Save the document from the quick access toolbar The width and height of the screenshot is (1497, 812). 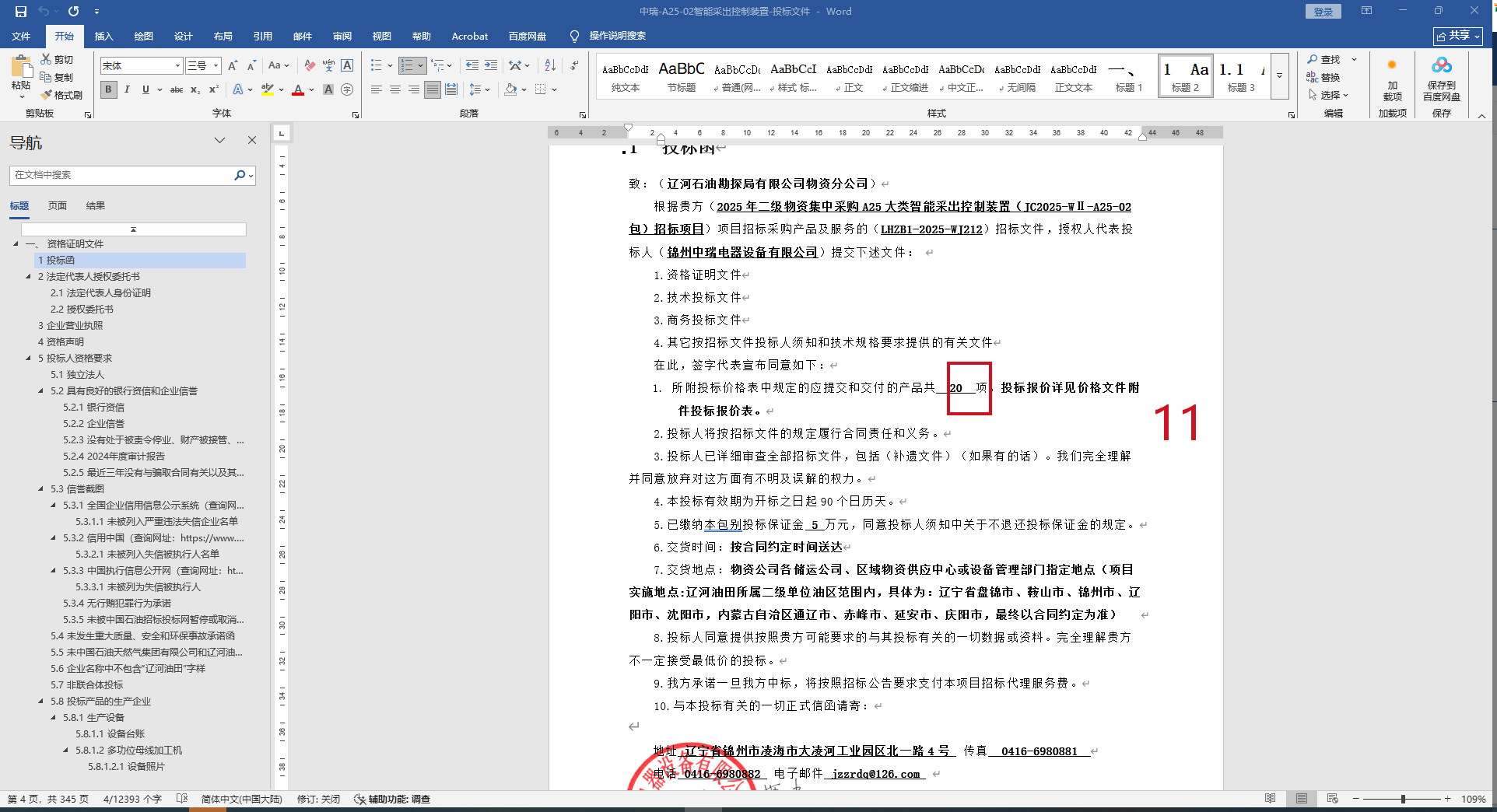(21, 12)
